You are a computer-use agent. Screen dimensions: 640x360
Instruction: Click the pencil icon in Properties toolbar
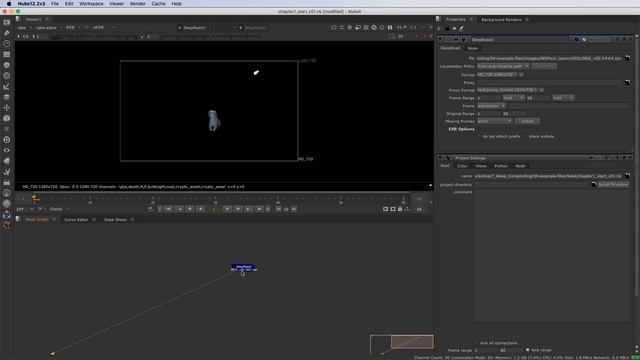(462, 29)
